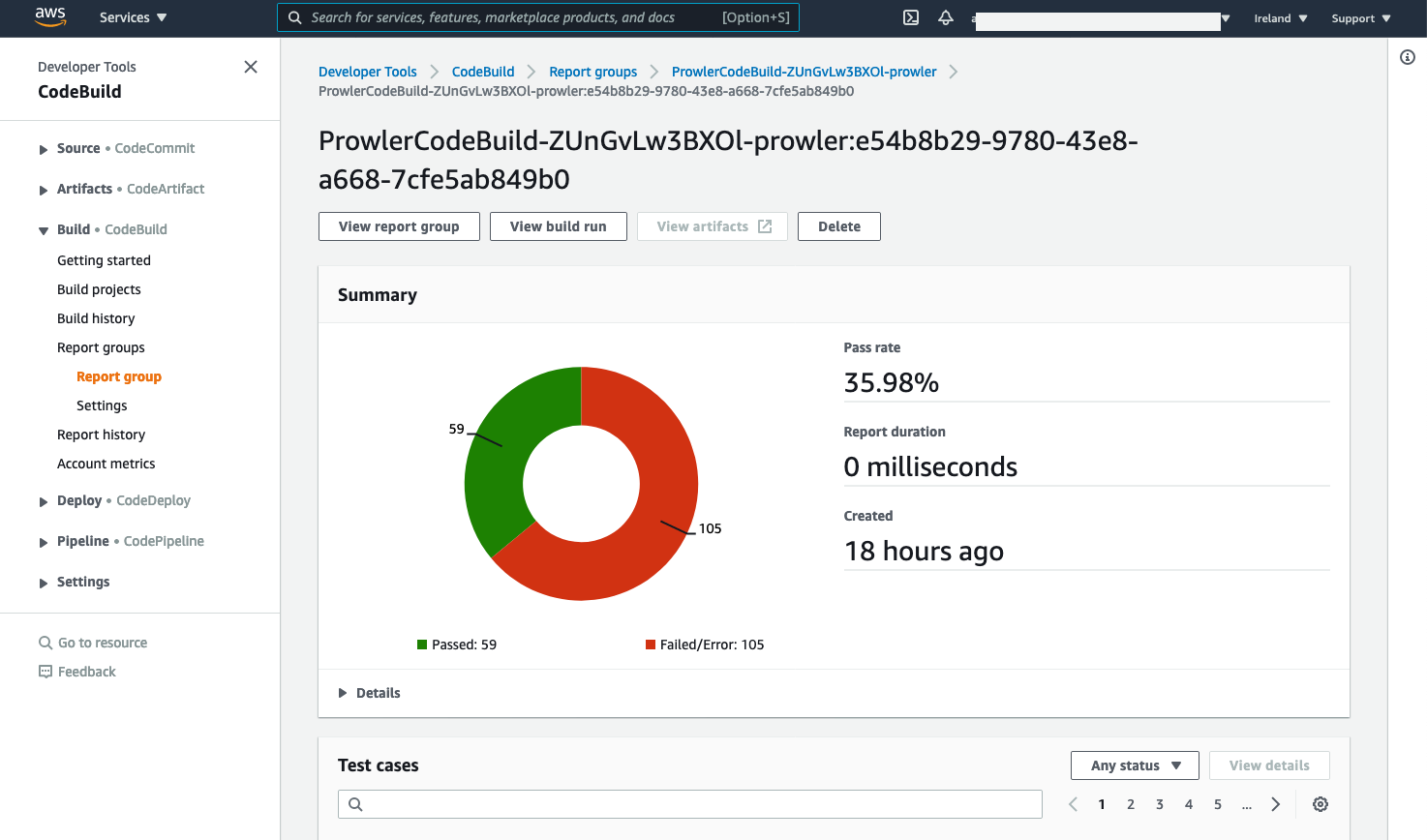Open the Ireland region dropdown

pyautogui.click(x=1280, y=18)
